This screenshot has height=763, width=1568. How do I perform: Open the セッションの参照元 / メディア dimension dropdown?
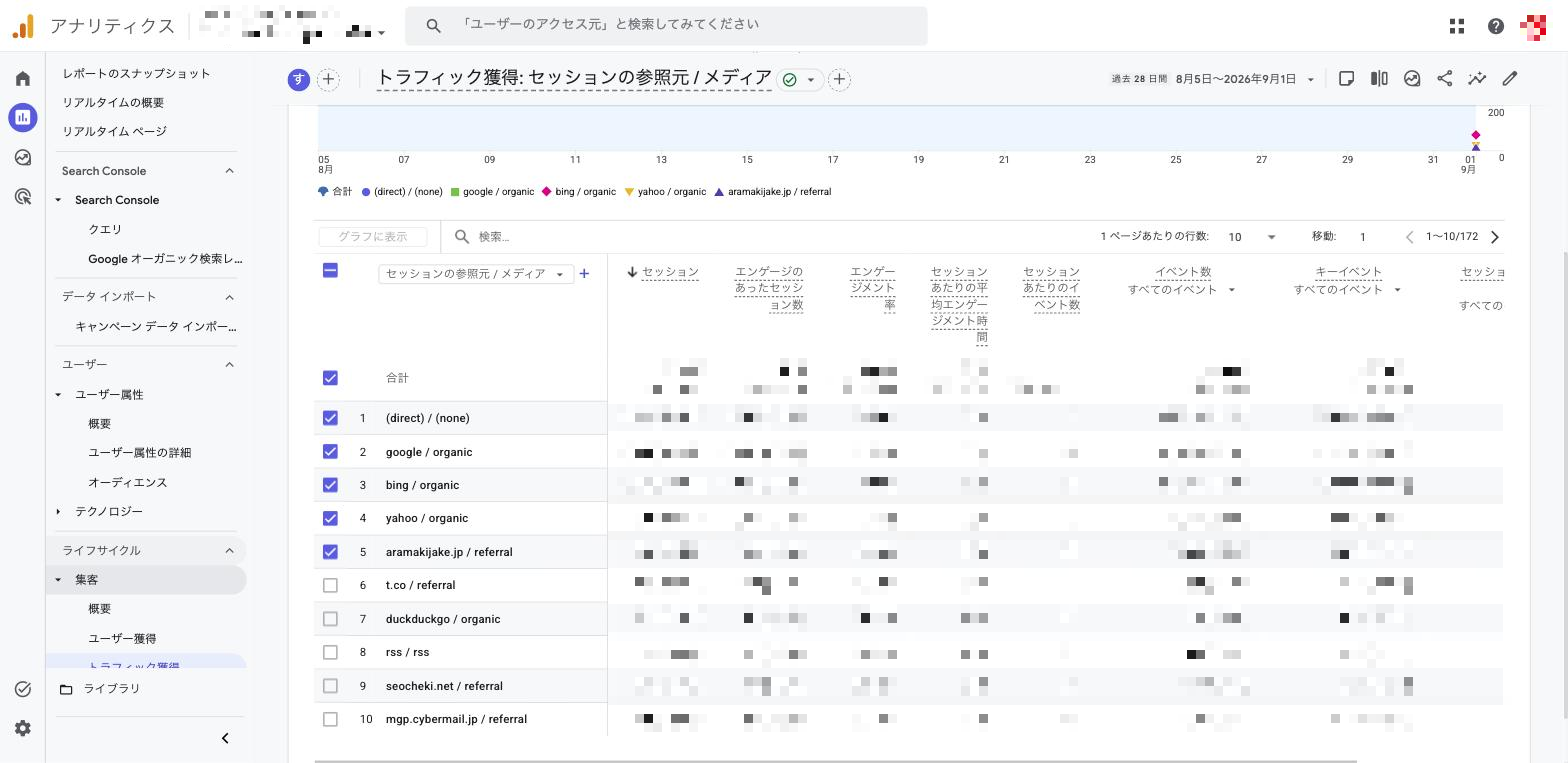pos(475,273)
